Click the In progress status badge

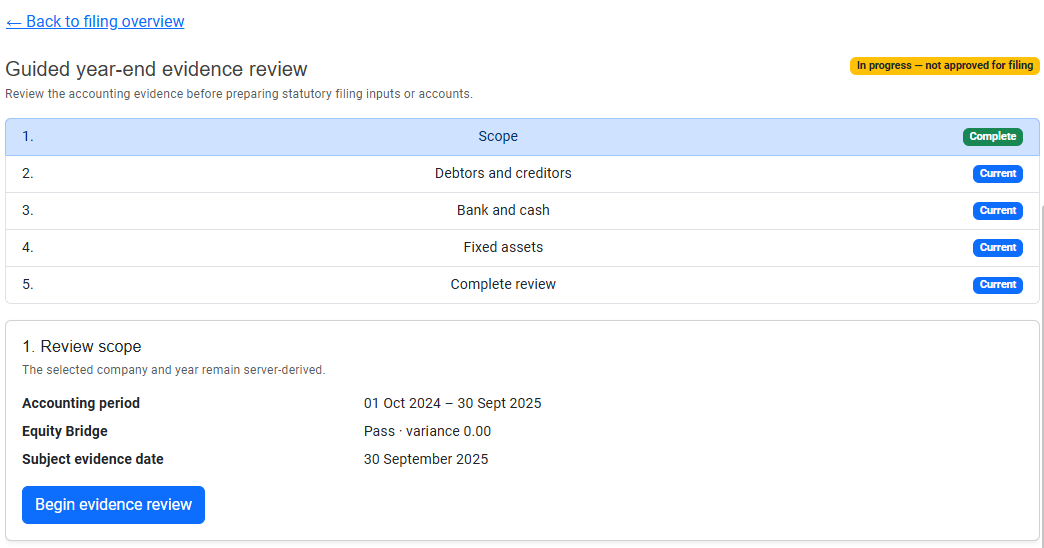[x=944, y=66]
